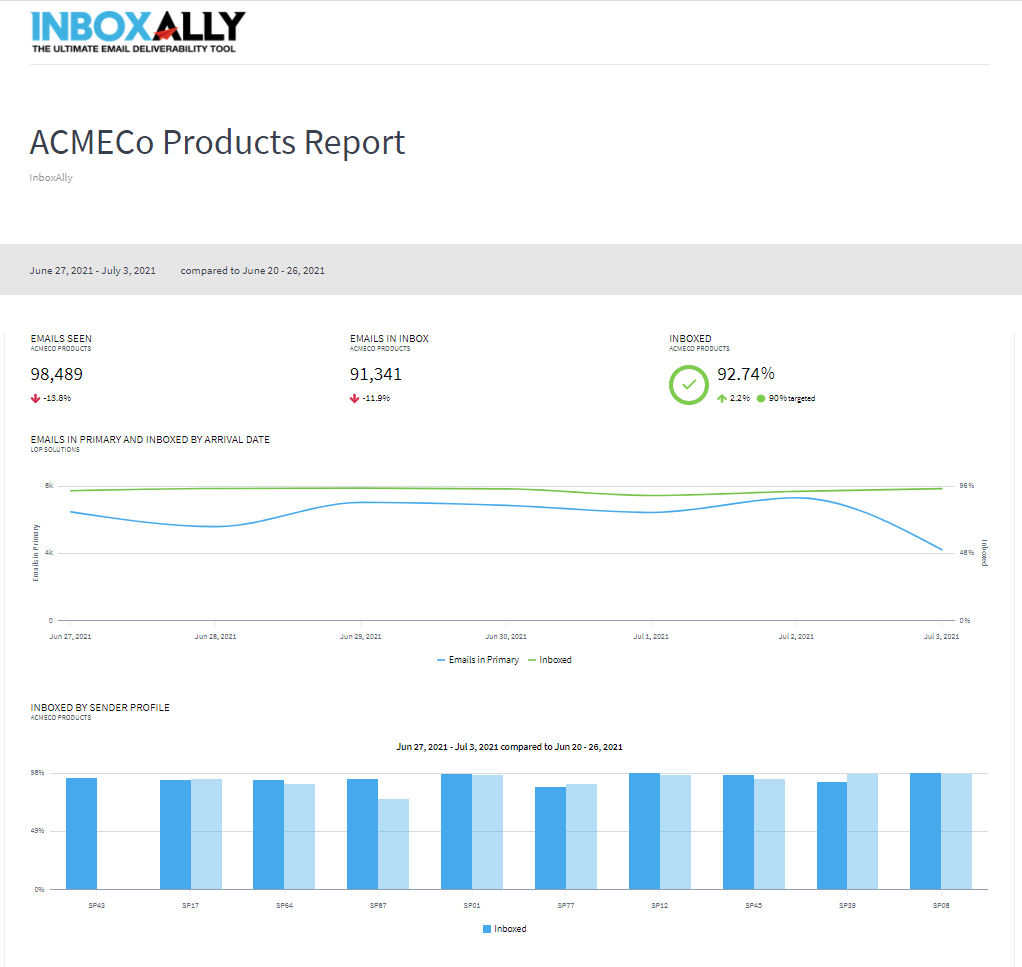This screenshot has height=967, width=1022.
Task: Click the green dot beside 90% targeted
Action: click(x=761, y=398)
